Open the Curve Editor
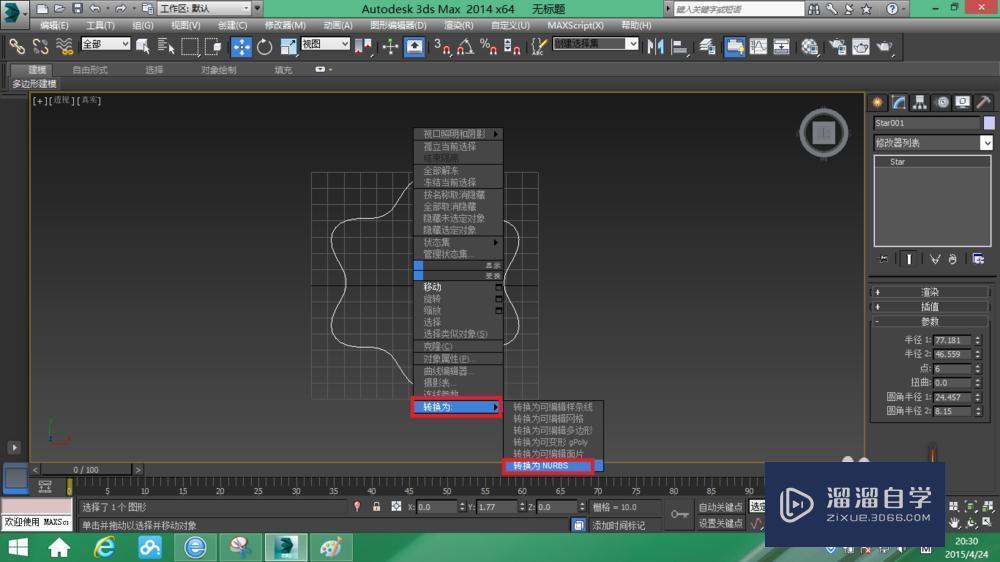The height and width of the screenshot is (562, 1000). coord(758,47)
